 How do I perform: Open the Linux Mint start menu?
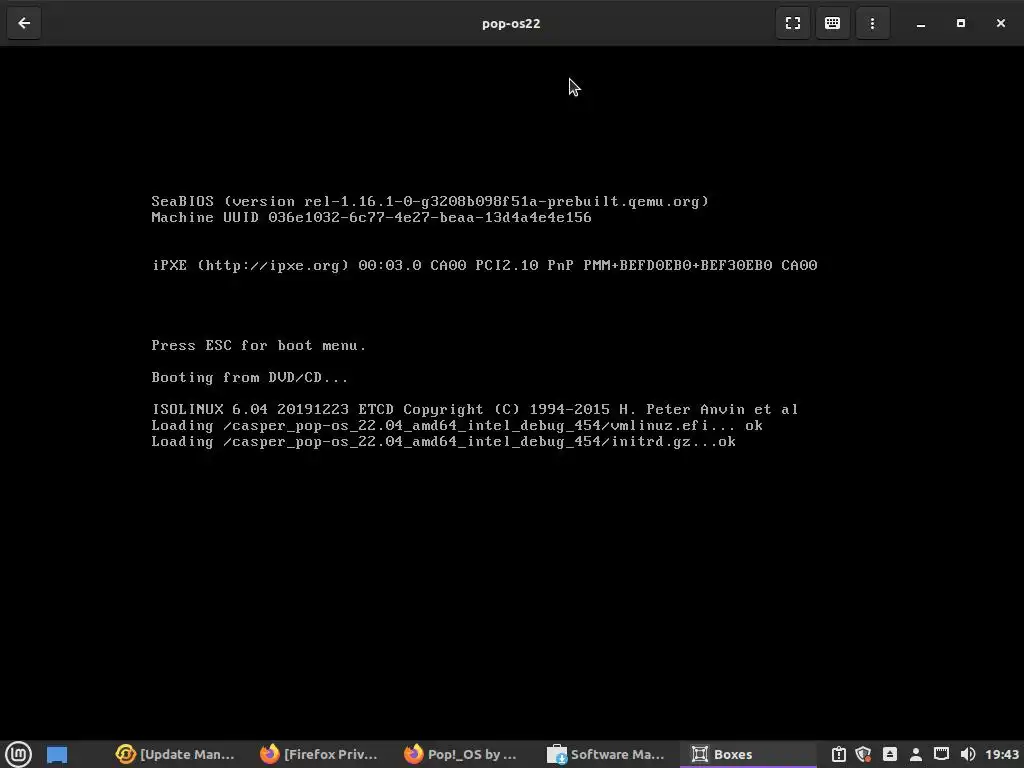coord(18,754)
